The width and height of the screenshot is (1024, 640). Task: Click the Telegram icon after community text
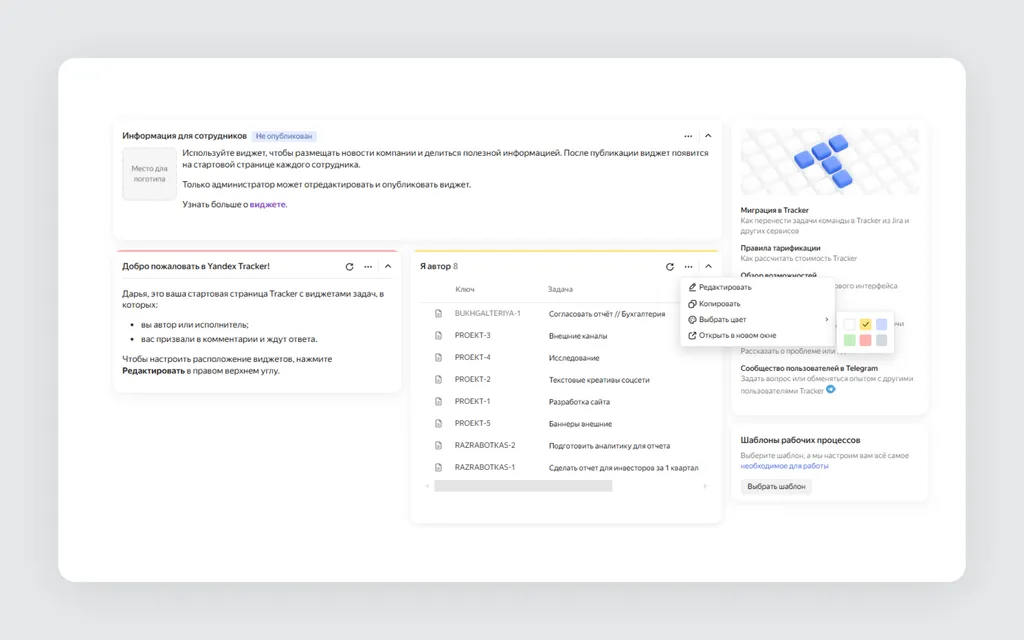click(831, 389)
